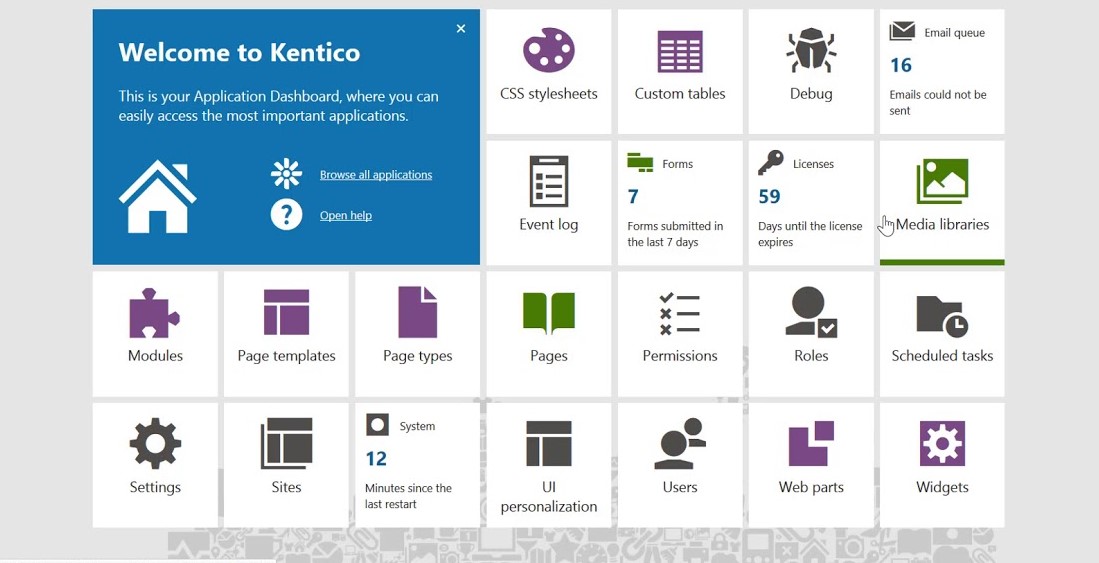Open the UI personalization layout icon
Image resolution: width=1099 pixels, height=563 pixels.
pyautogui.click(x=549, y=443)
